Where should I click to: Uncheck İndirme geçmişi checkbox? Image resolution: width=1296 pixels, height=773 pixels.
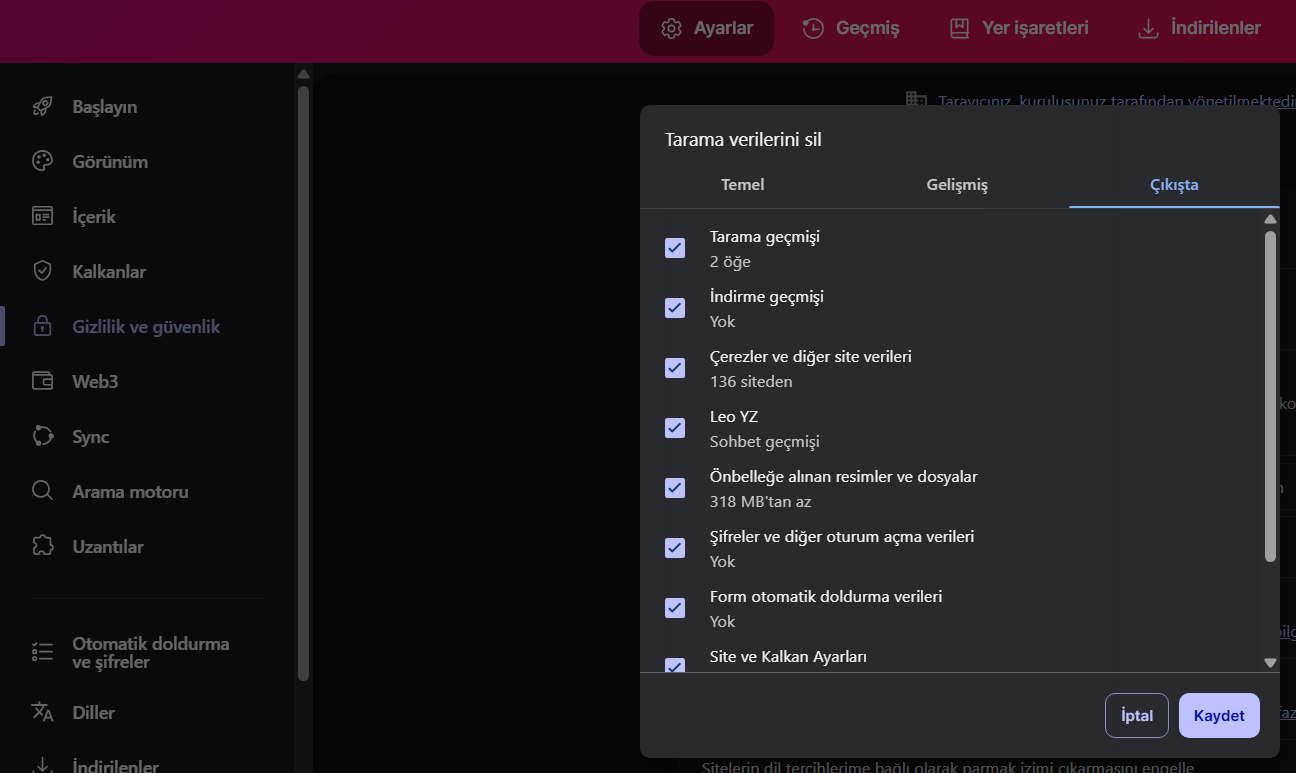click(x=675, y=308)
